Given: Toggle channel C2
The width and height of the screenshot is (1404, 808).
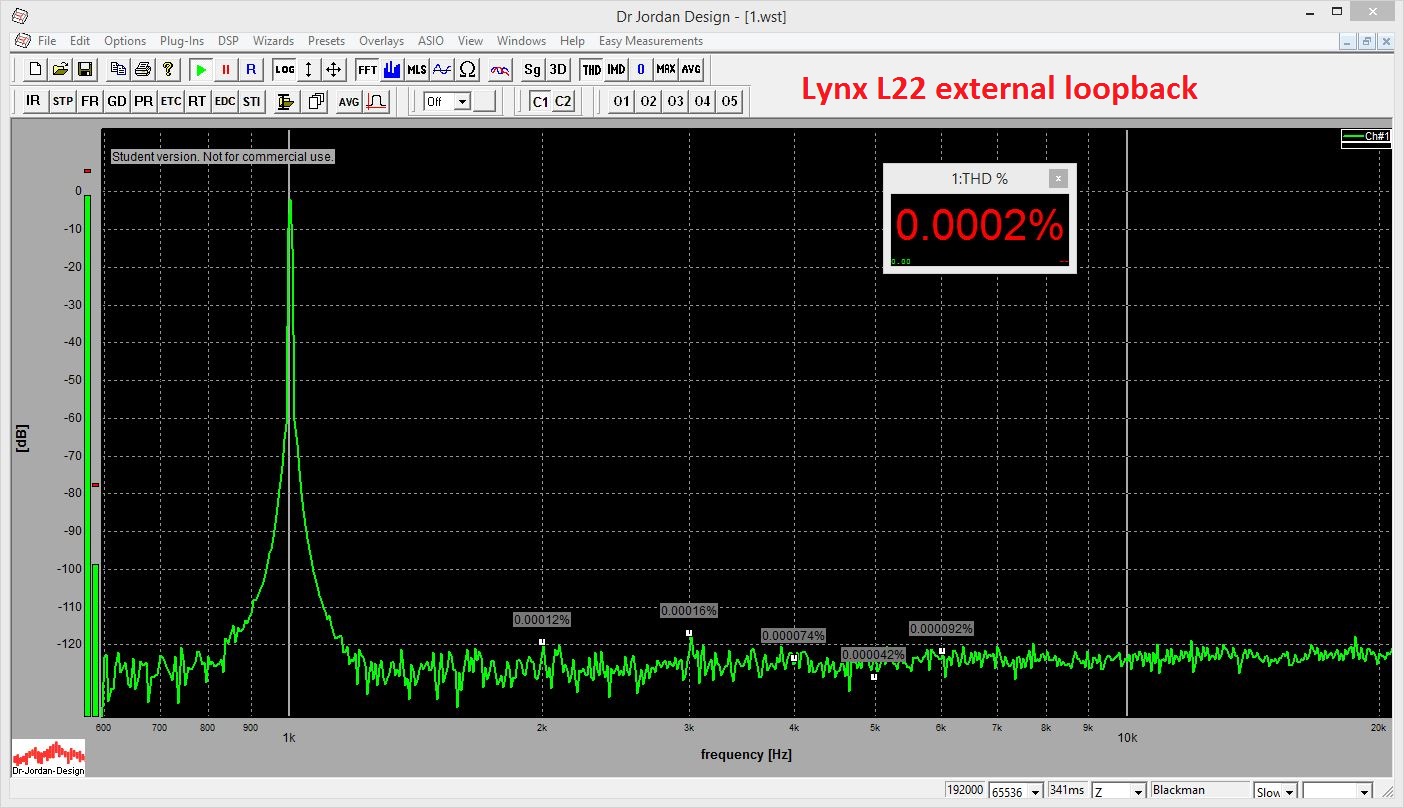Looking at the screenshot, I should coord(564,101).
